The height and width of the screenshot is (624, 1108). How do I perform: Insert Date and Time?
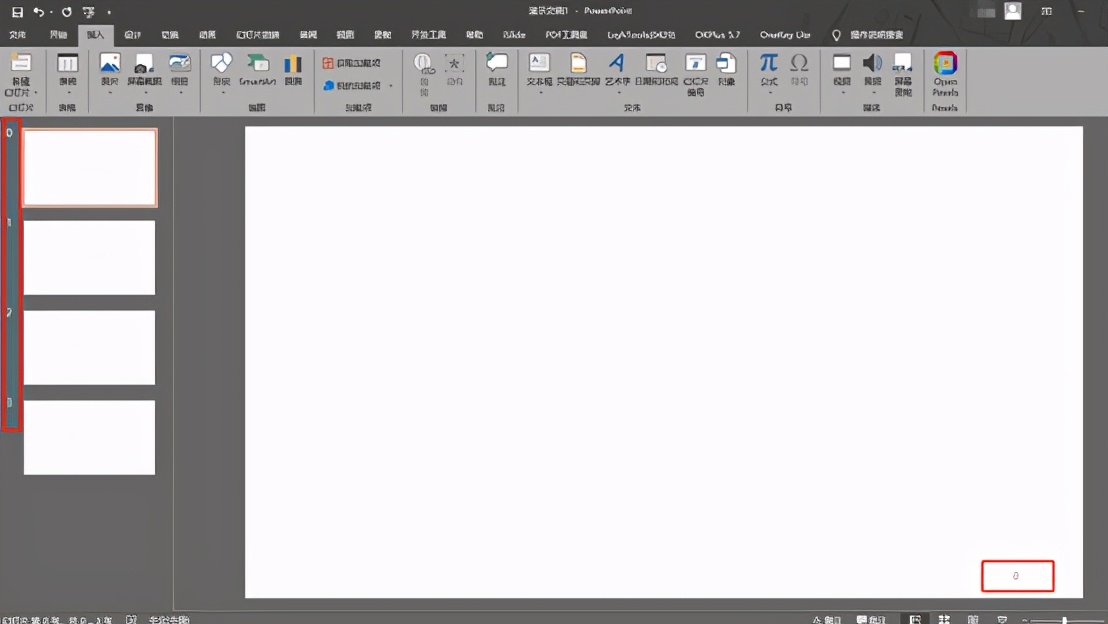[656, 71]
